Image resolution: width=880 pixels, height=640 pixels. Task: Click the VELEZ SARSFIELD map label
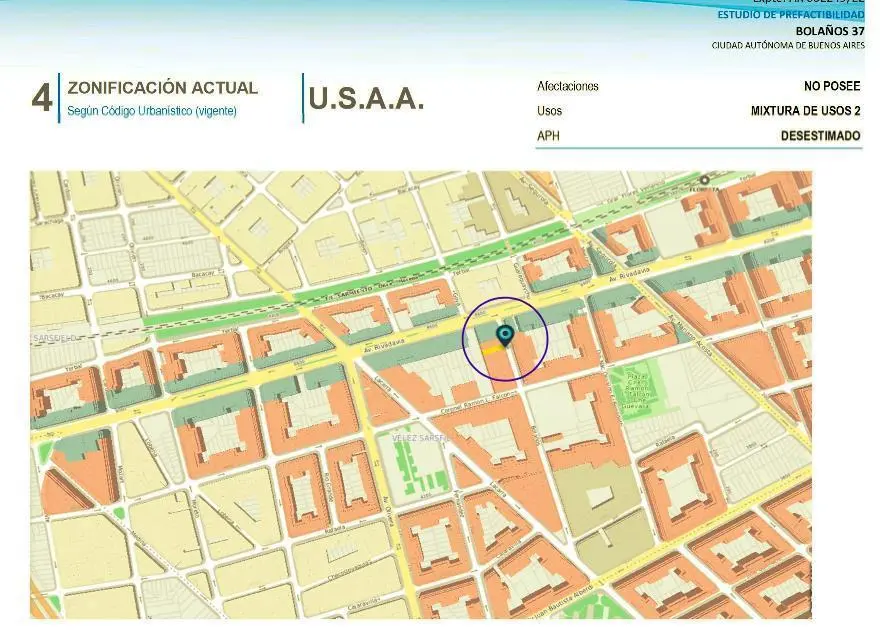point(421,438)
